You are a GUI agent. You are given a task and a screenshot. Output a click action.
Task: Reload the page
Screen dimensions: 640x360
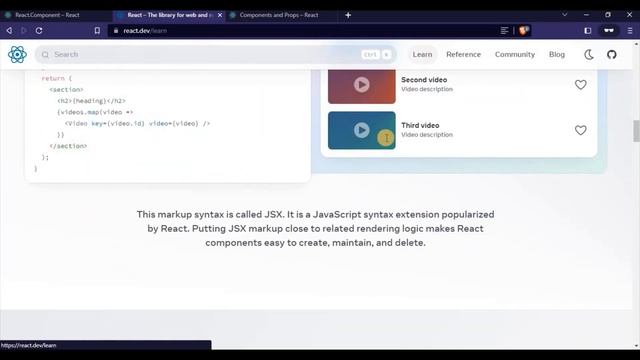(x=39, y=31)
